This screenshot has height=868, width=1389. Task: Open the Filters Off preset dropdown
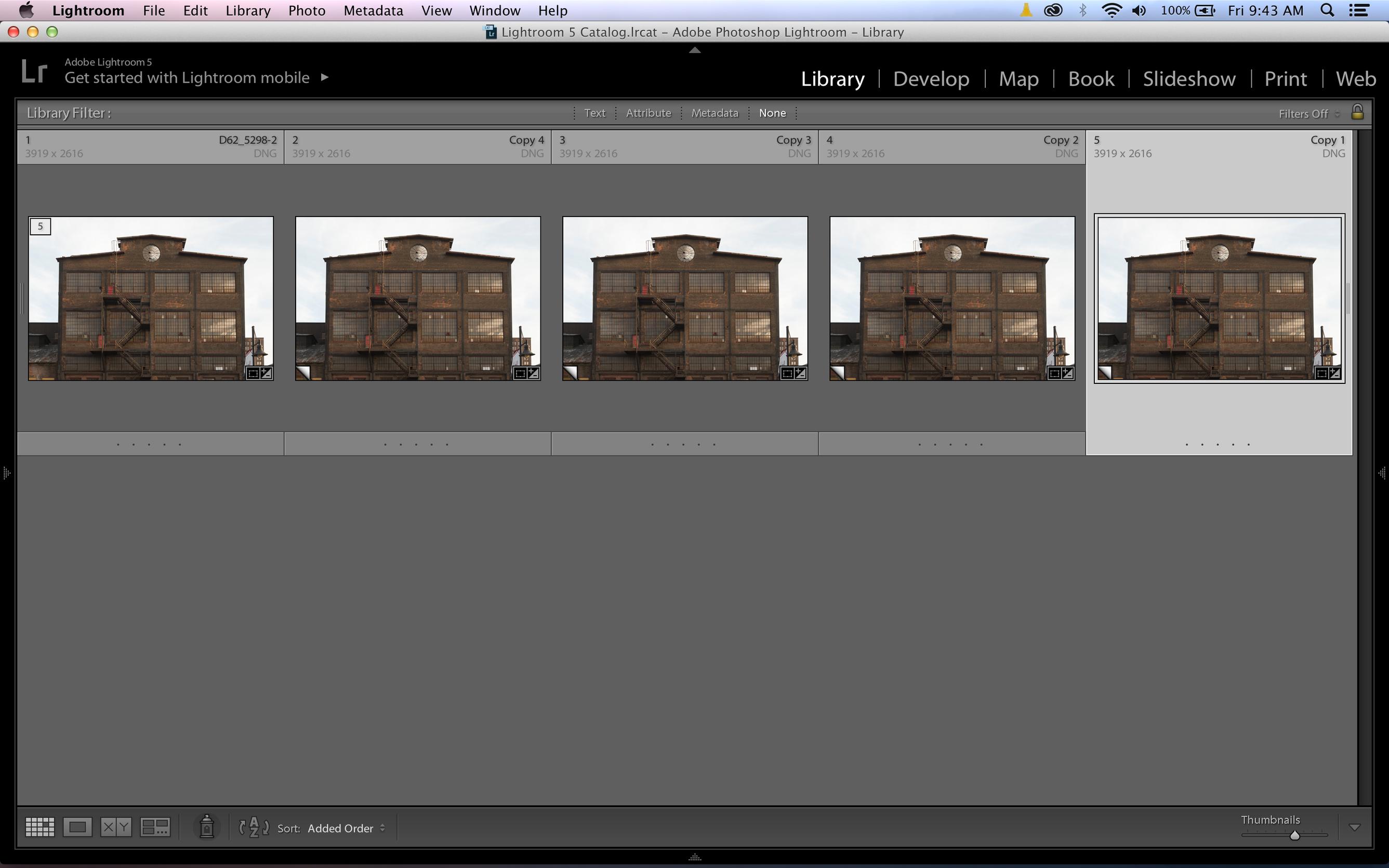[1308, 114]
